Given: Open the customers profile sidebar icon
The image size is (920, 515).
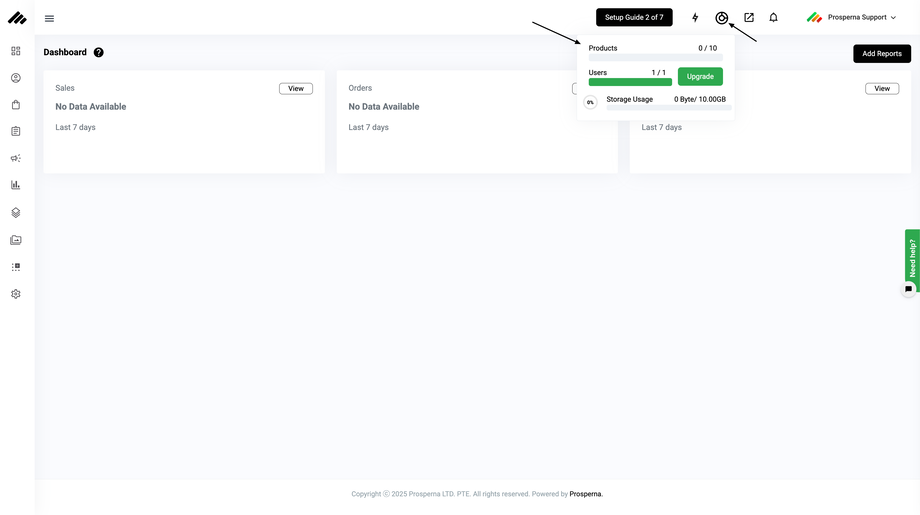Looking at the screenshot, I should click(16, 78).
